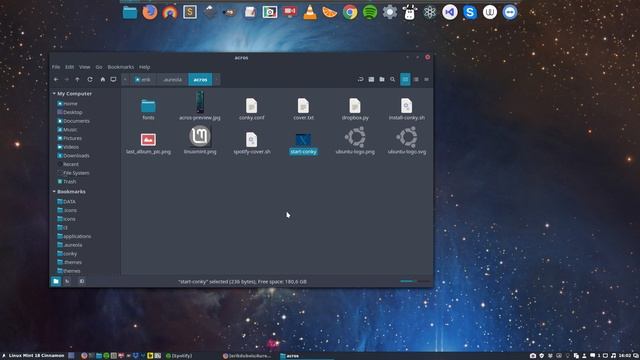Select the last_album_pic.png image file

148,143
